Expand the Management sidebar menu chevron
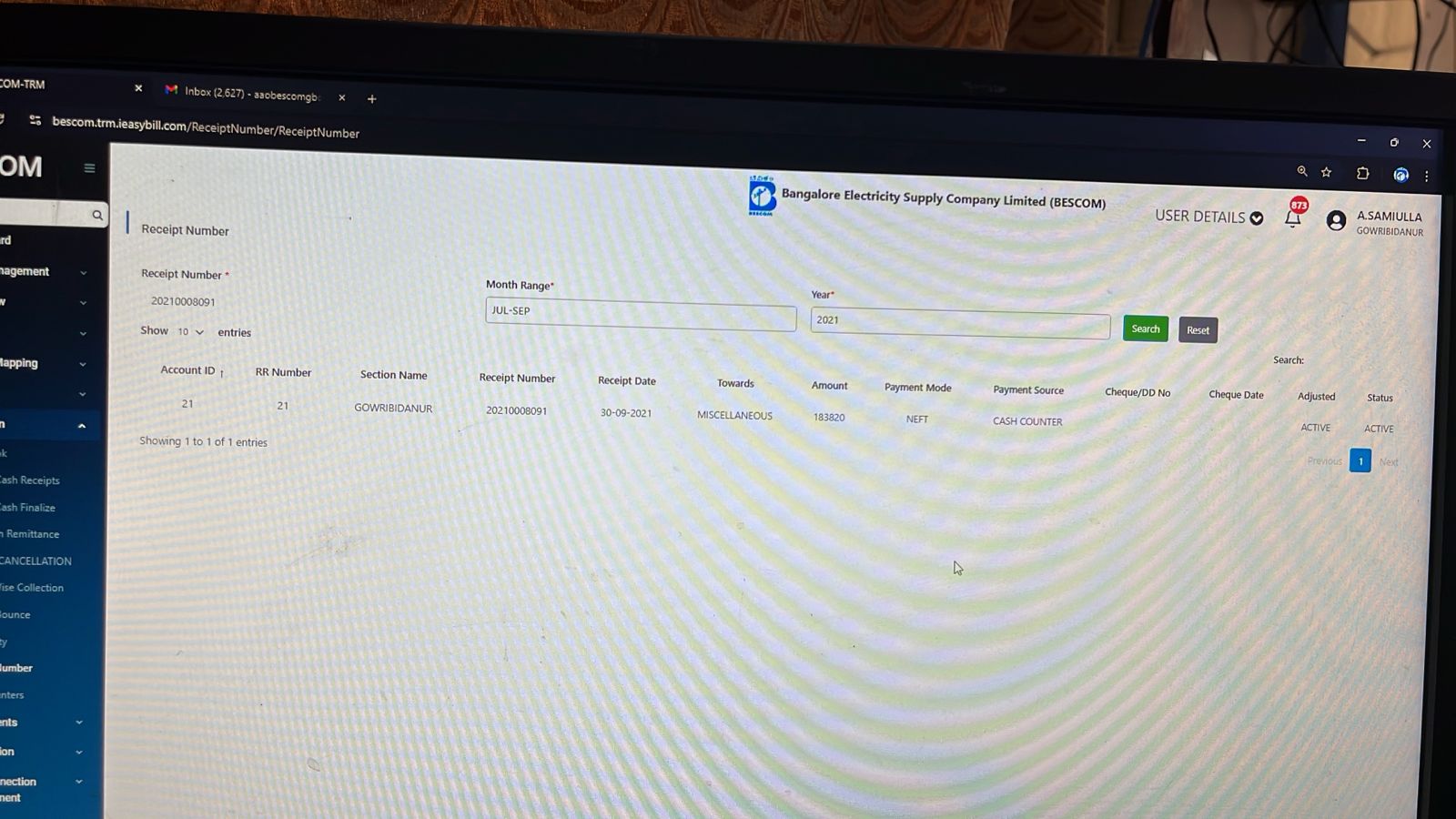This screenshot has height=819, width=1456. (83, 273)
